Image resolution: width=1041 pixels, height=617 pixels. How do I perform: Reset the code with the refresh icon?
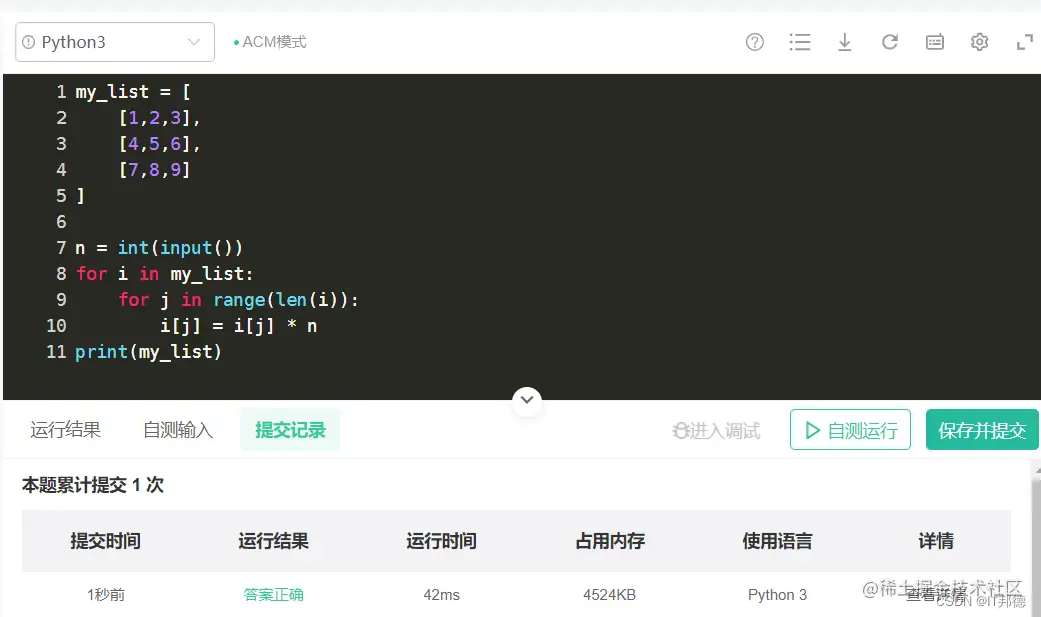pos(890,42)
